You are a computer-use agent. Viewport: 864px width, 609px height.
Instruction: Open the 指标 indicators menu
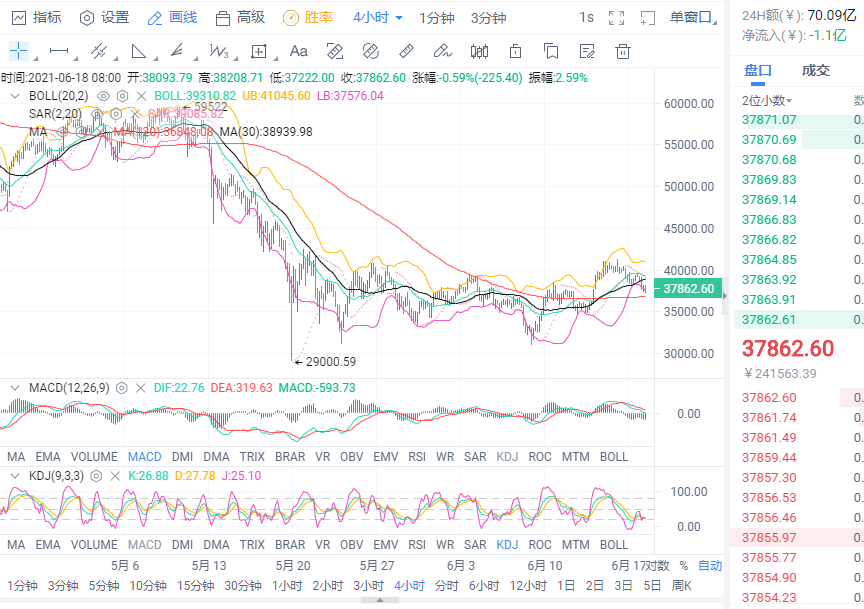pyautogui.click(x=35, y=17)
